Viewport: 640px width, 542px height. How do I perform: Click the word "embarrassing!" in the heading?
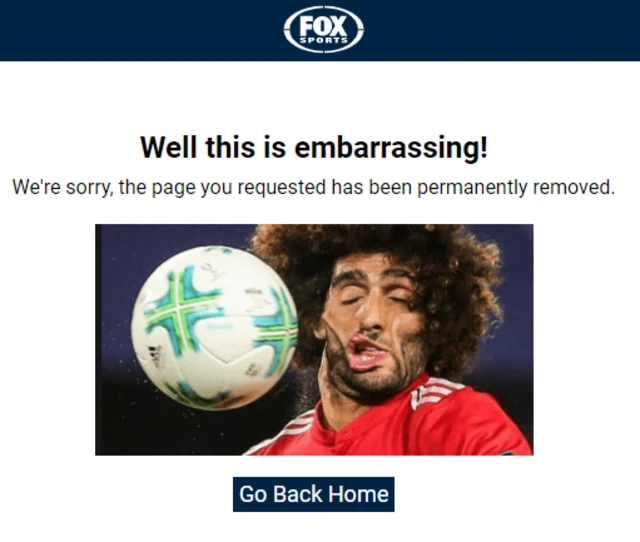(x=391, y=147)
